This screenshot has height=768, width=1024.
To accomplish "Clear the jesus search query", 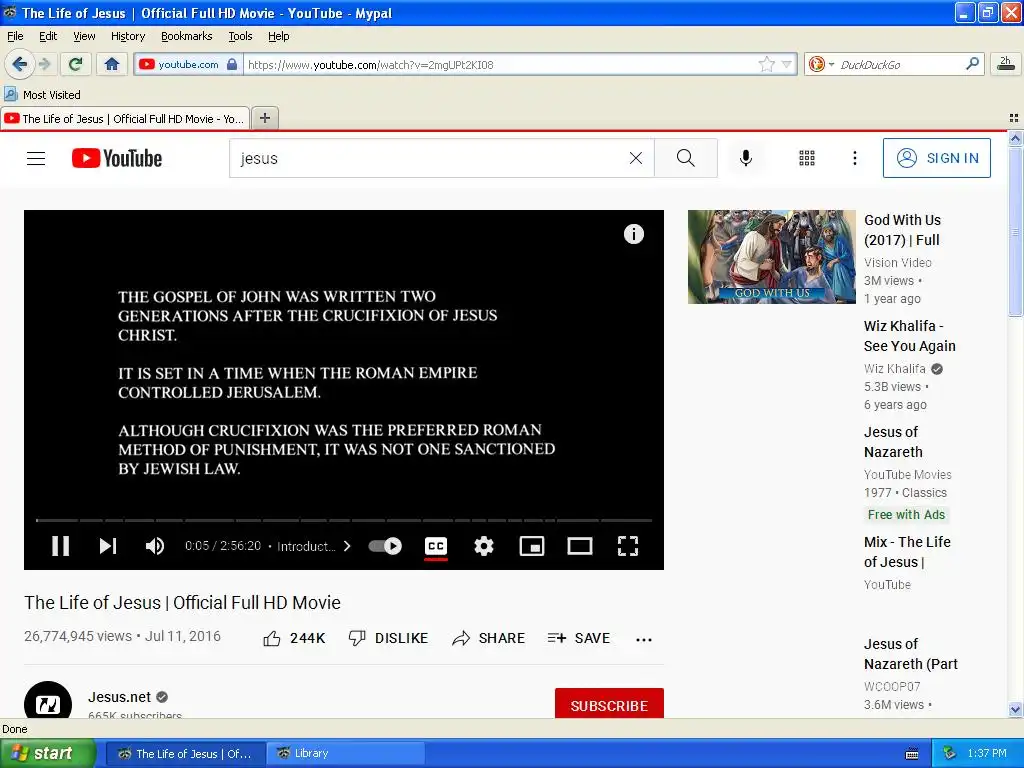I will click(x=635, y=158).
